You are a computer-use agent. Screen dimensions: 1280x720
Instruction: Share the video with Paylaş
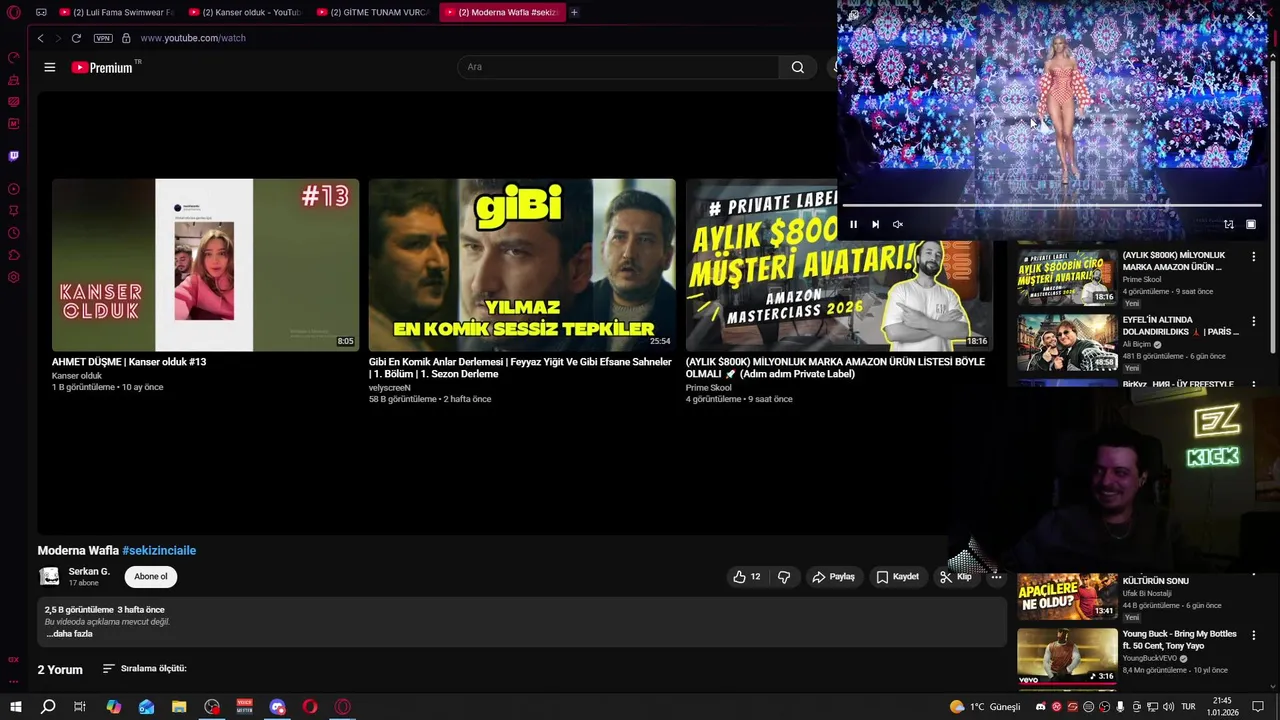pos(833,576)
